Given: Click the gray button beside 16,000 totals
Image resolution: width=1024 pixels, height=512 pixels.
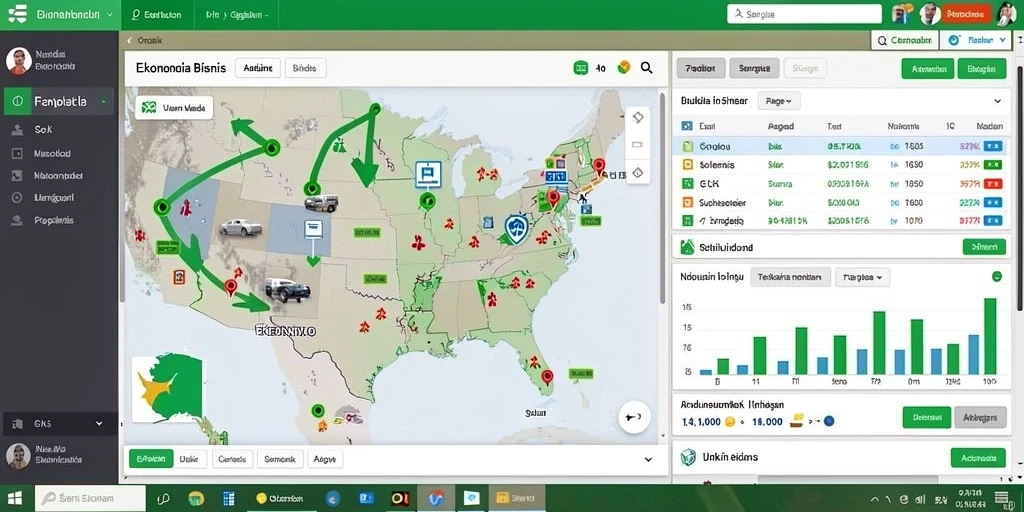Looking at the screenshot, I should point(980,417).
